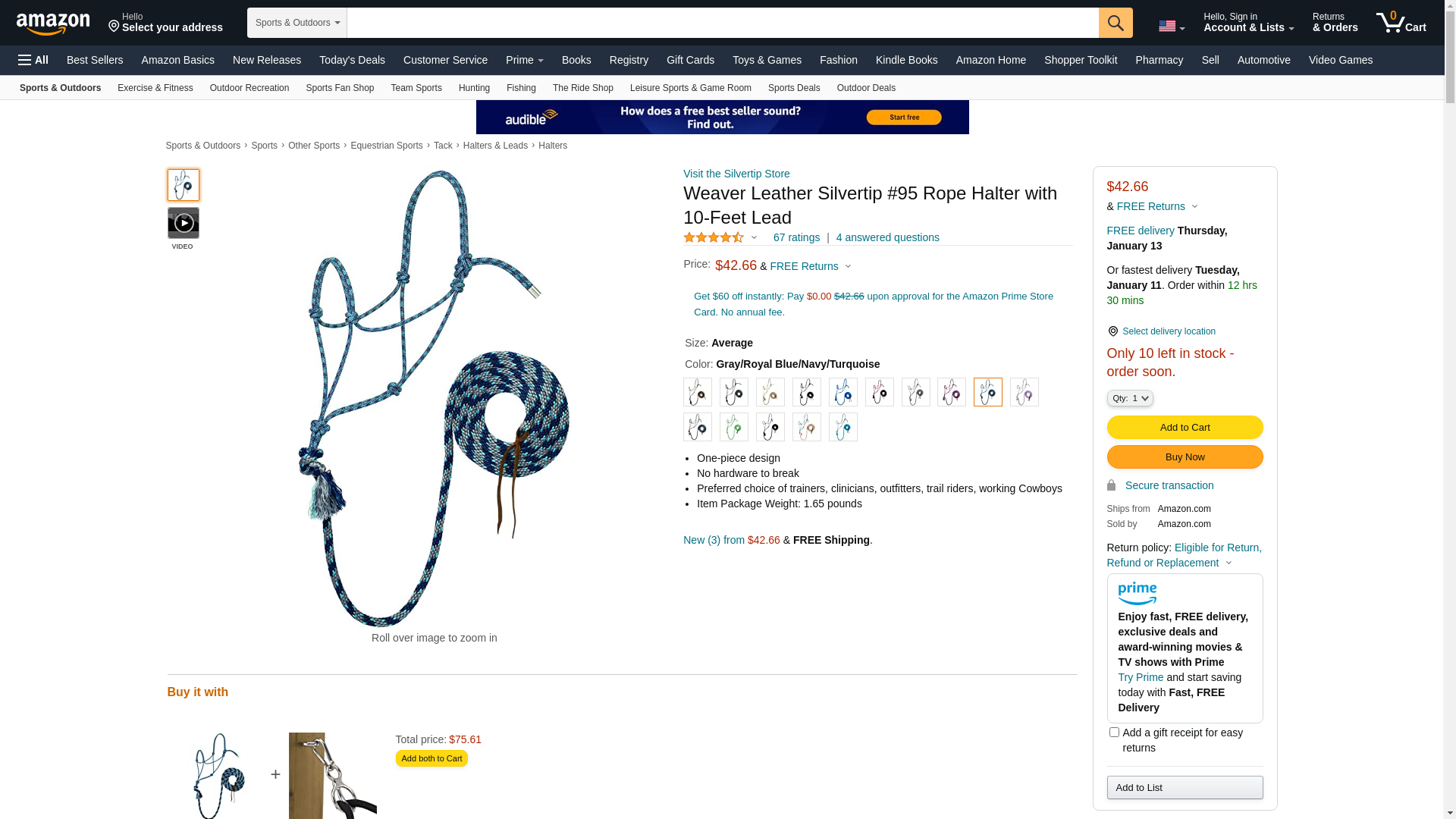The height and width of the screenshot is (819, 1456).
Task: Open the Sports & Outdoors search category dropdown
Action: [x=297, y=23]
